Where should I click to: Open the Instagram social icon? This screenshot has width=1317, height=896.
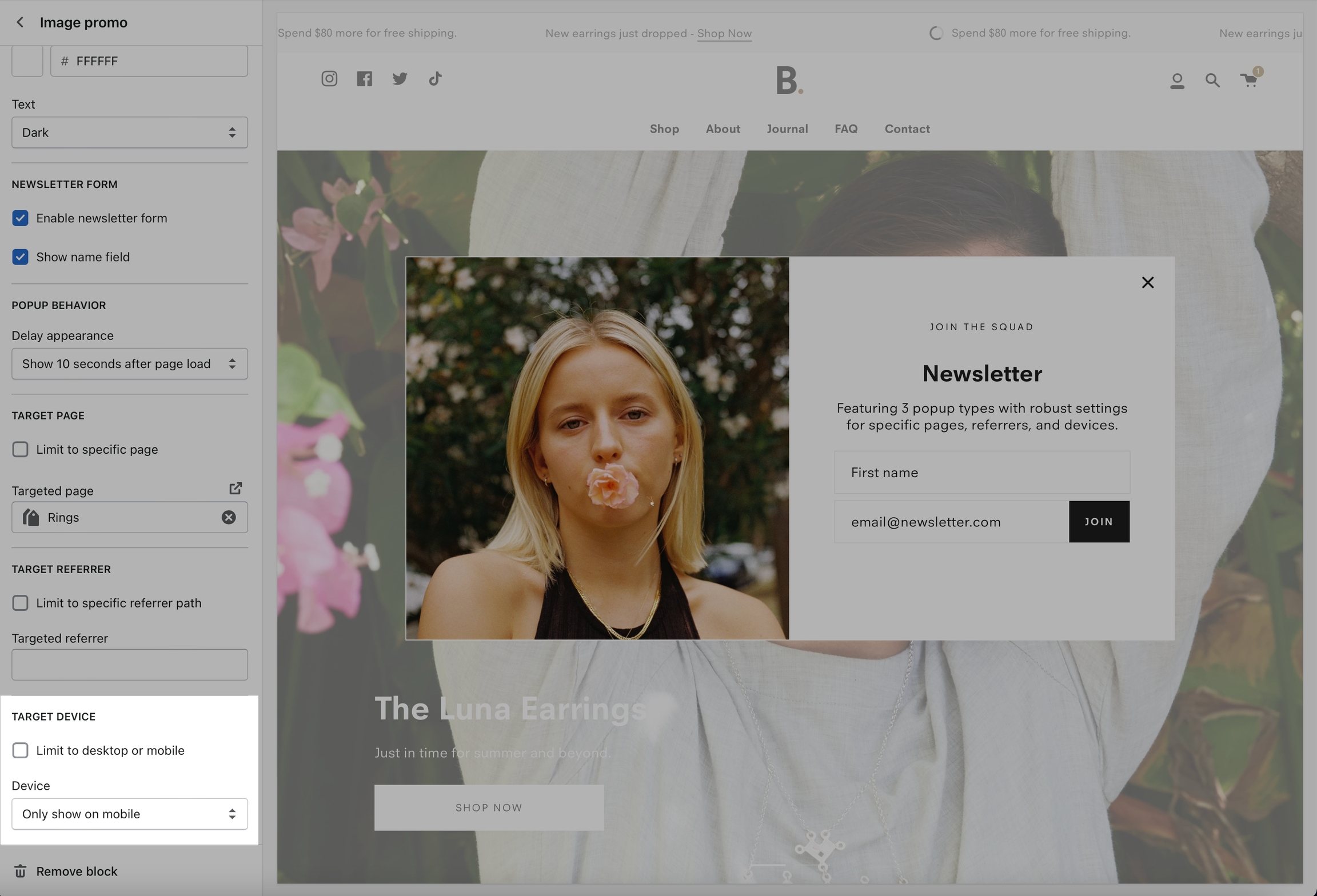coord(329,78)
